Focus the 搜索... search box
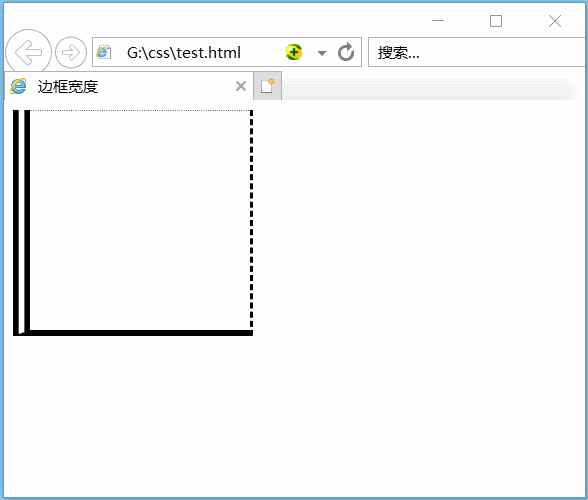The width and height of the screenshot is (588, 500). [x=476, y=52]
